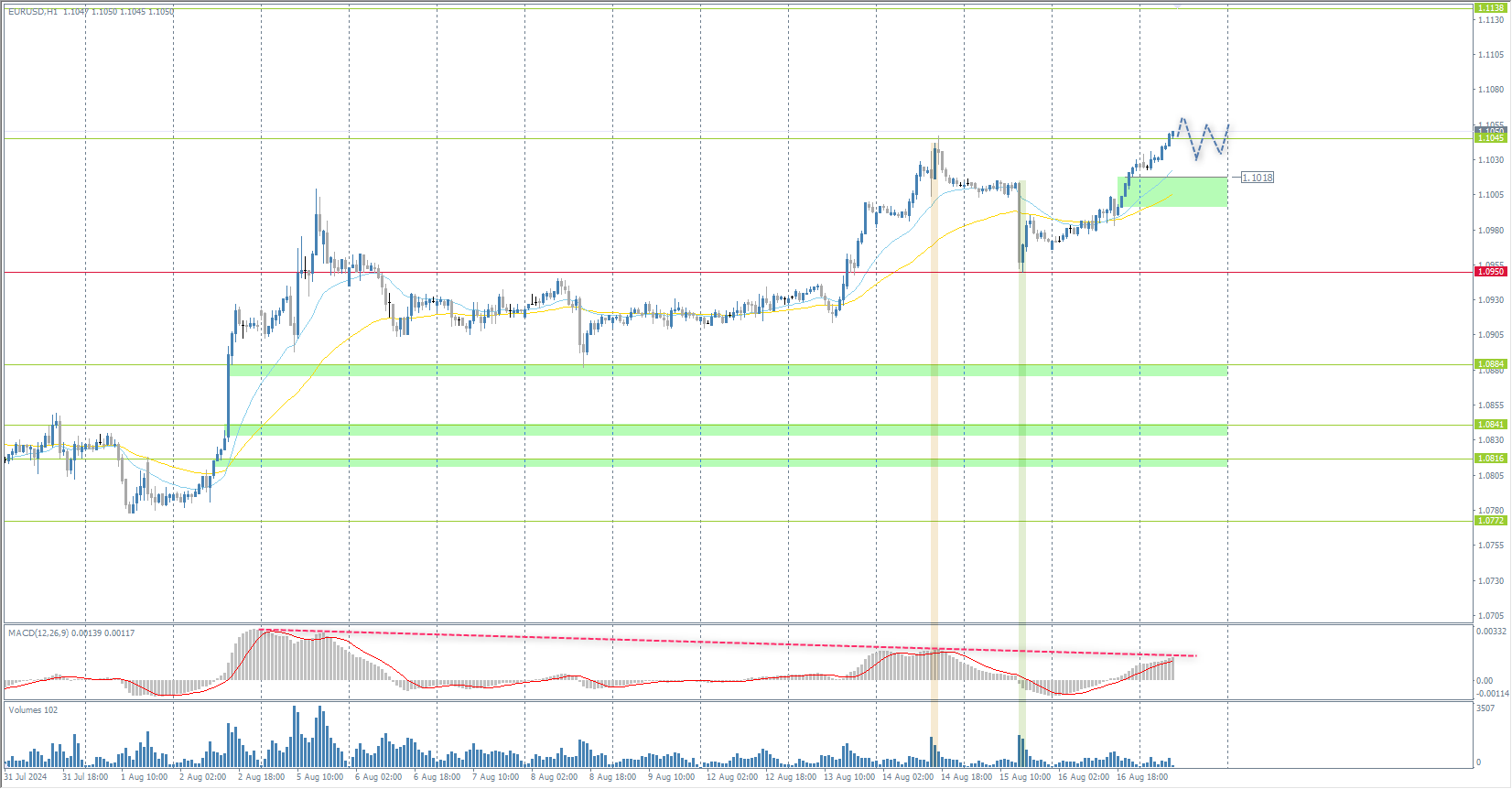Select the green support band at 1.0841
1512x789 pixels.
(x=729, y=429)
